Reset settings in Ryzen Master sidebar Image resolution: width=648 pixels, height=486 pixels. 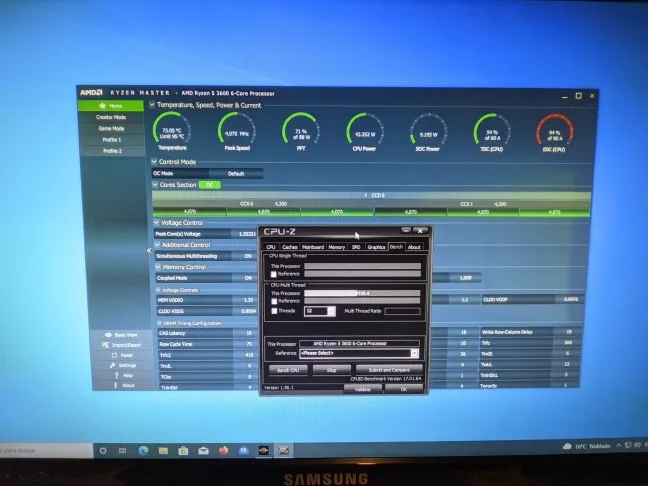pos(123,355)
